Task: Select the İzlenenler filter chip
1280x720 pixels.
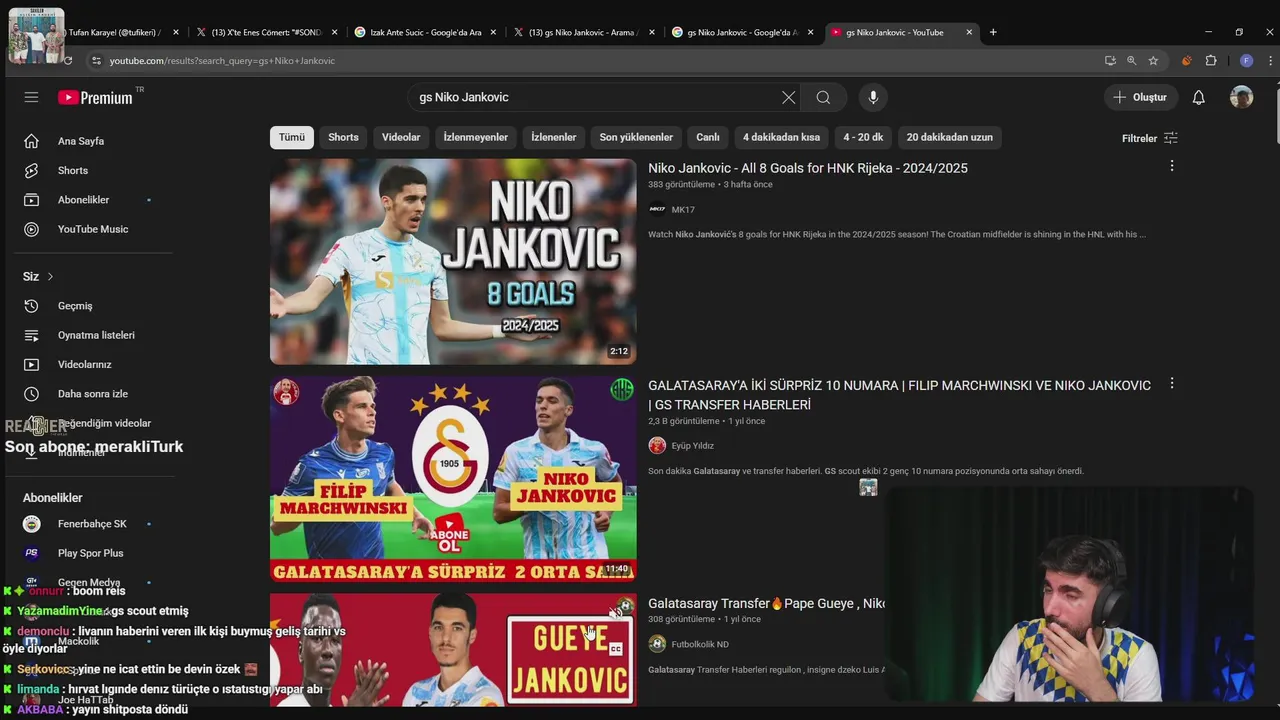Action: click(x=554, y=137)
